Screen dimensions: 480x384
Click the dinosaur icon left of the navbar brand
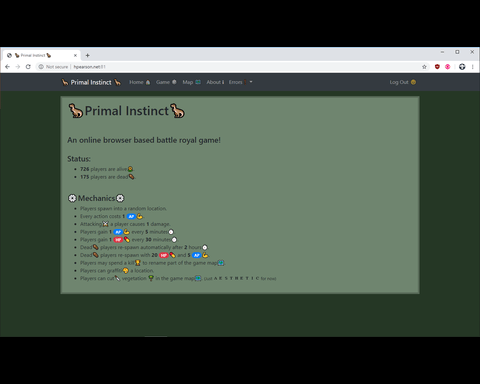click(65, 82)
